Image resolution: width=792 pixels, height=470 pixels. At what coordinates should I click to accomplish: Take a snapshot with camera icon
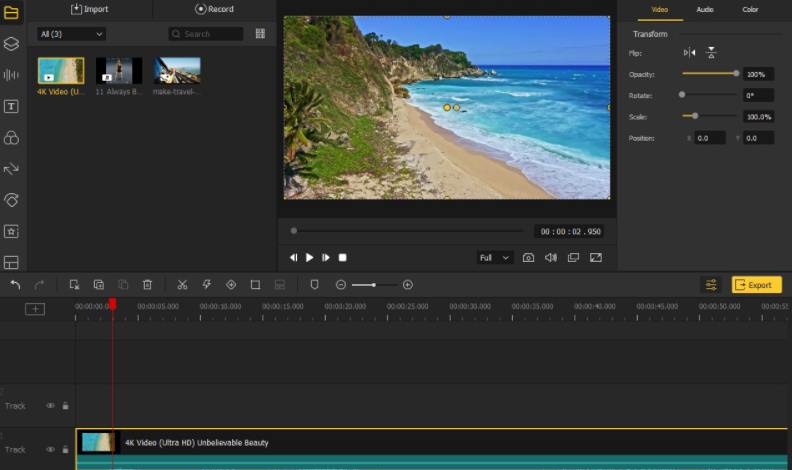click(528, 258)
